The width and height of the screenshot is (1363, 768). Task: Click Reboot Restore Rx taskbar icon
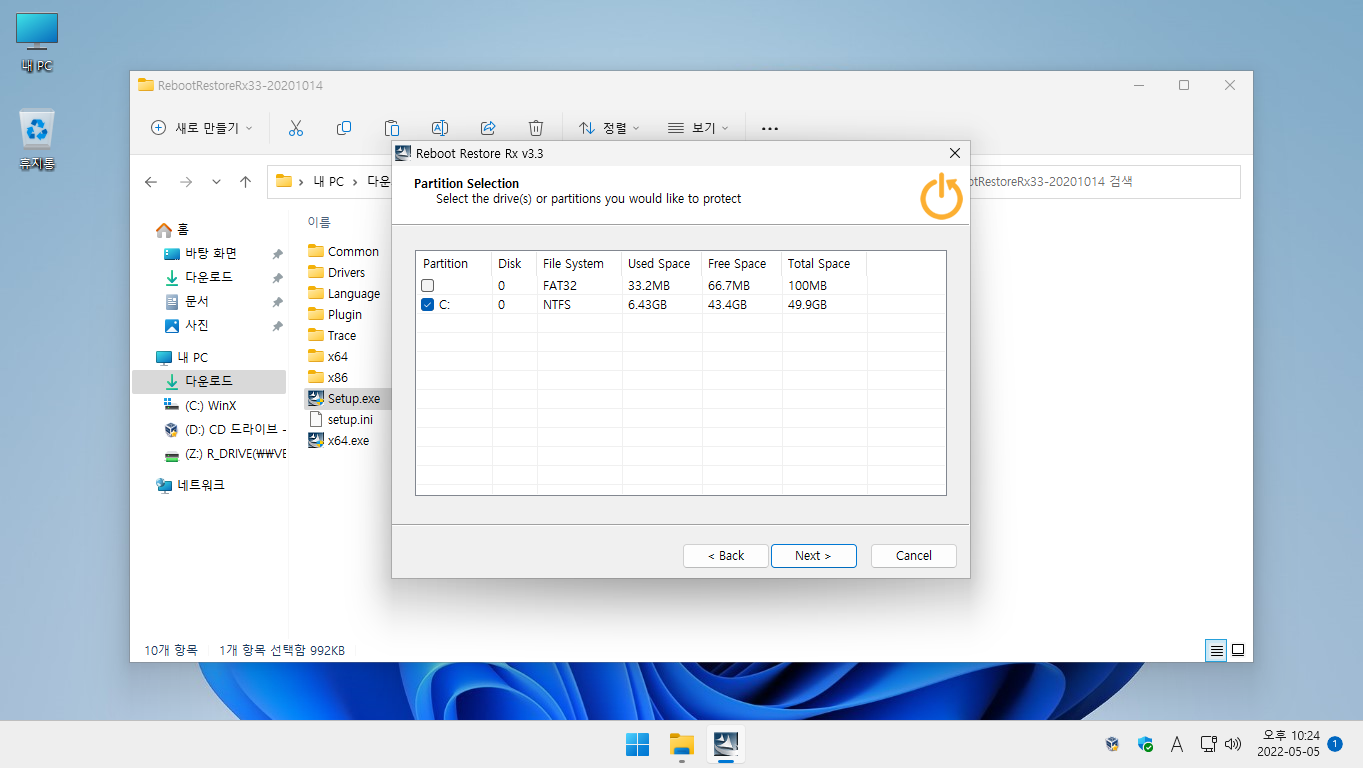727,745
